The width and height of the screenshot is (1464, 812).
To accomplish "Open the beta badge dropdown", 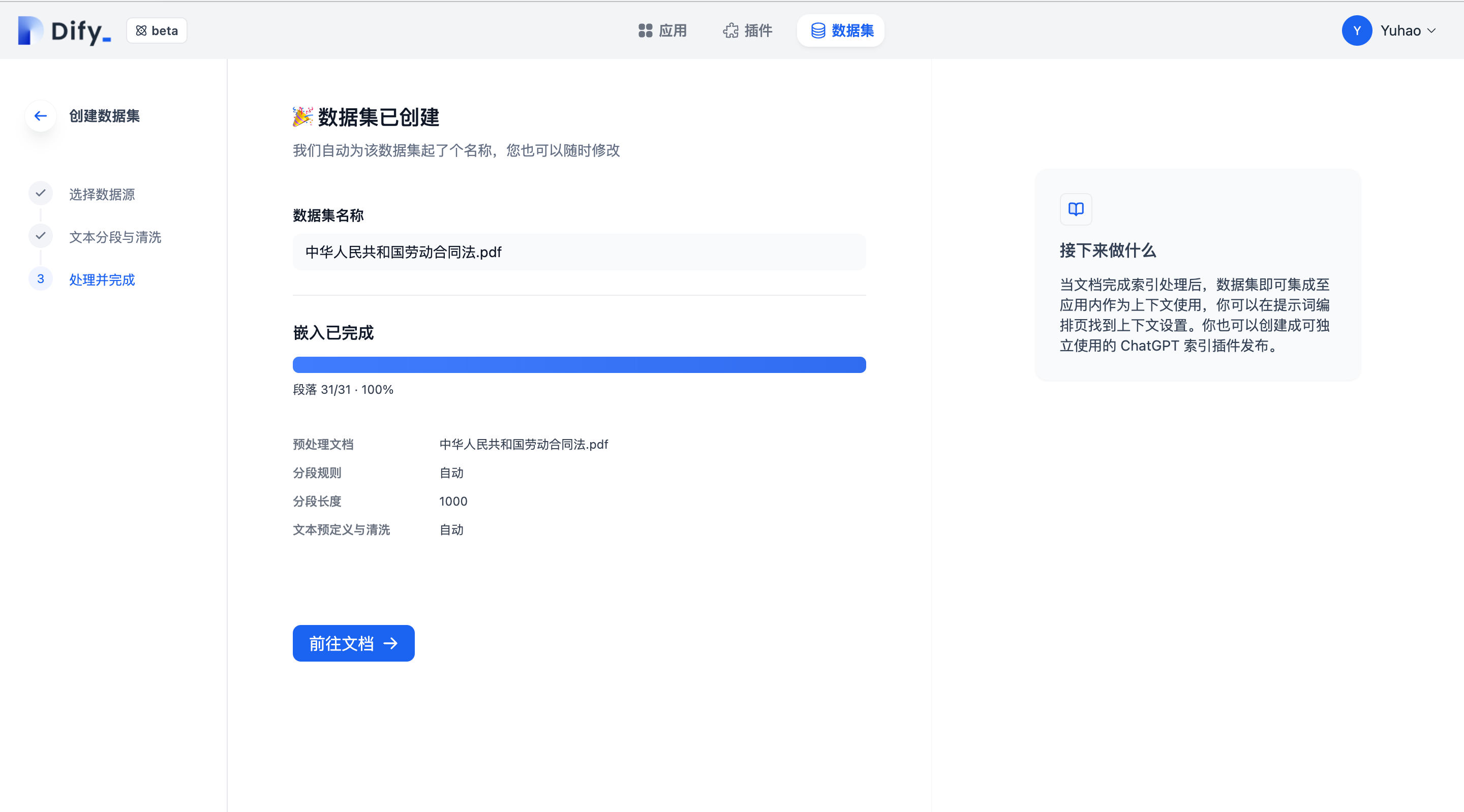I will (x=156, y=30).
